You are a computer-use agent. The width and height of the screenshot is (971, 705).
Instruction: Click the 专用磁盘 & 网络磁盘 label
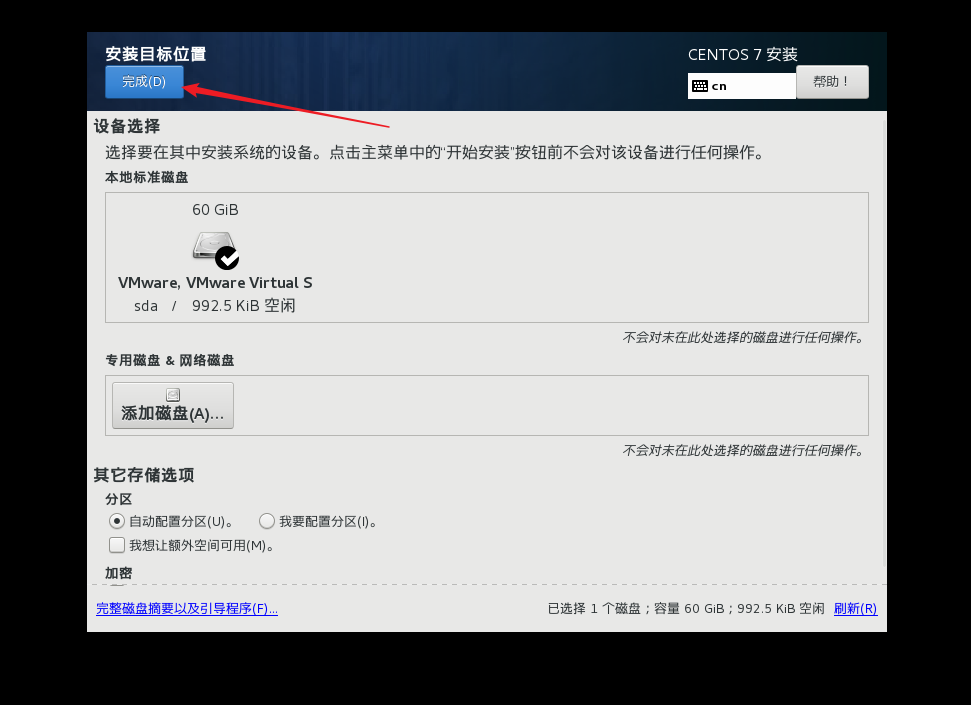point(170,360)
